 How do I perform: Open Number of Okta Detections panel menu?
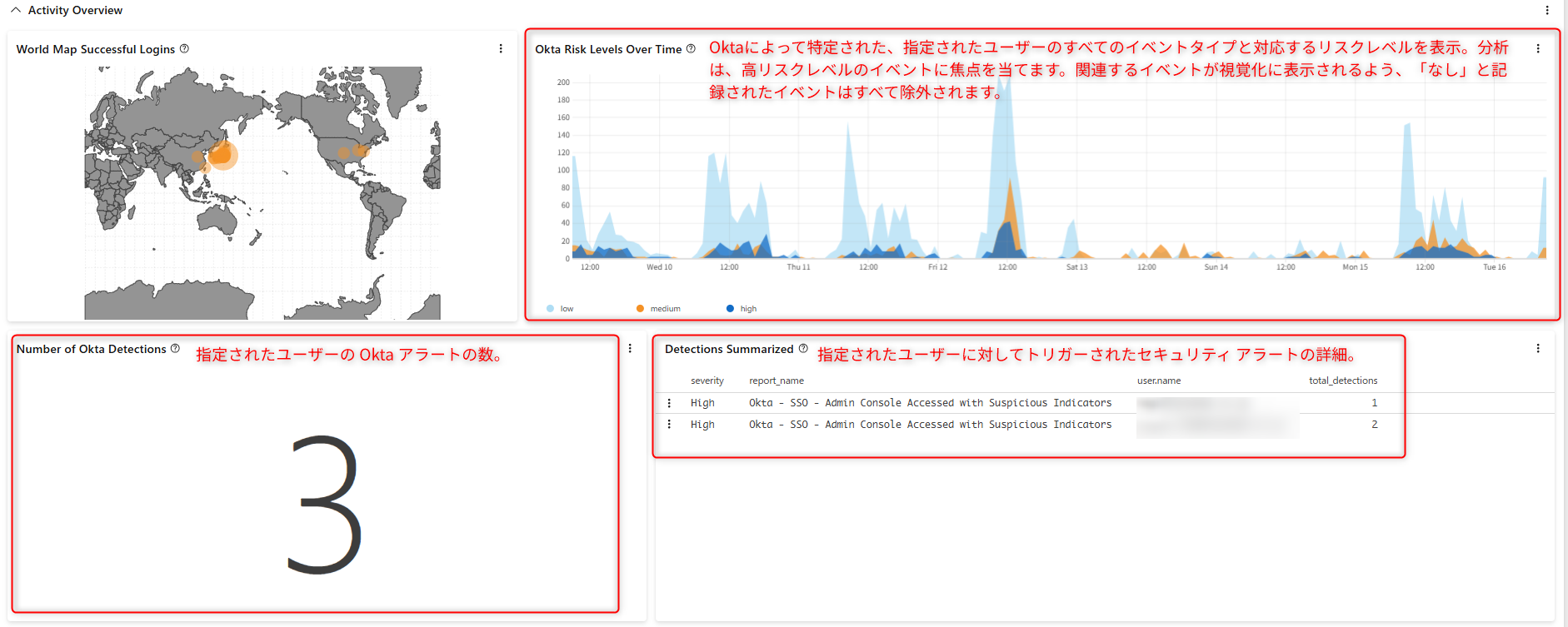point(630,349)
